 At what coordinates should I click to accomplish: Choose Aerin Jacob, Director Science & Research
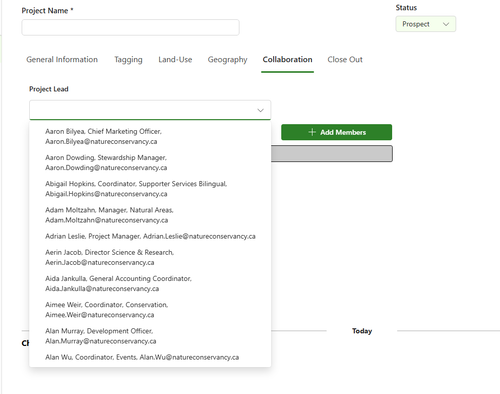[150, 257]
